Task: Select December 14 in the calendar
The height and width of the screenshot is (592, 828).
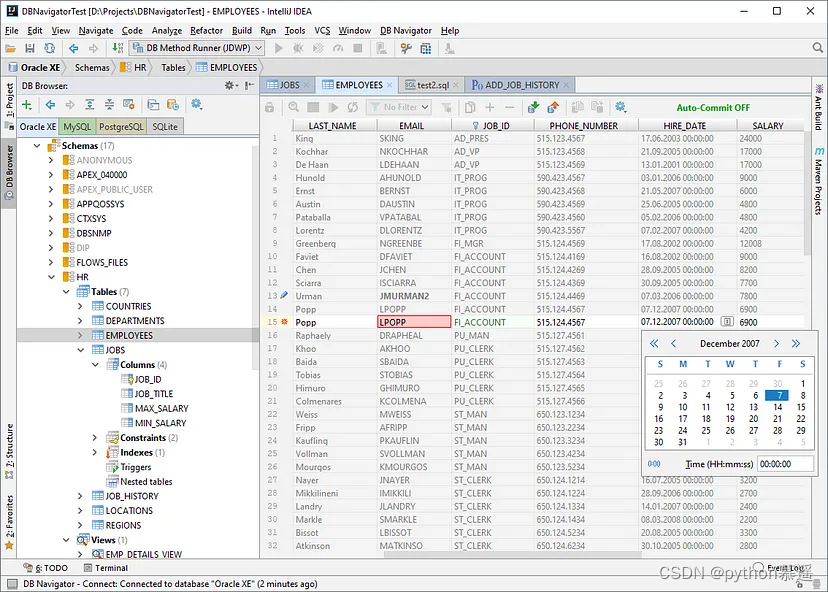Action: [777, 407]
